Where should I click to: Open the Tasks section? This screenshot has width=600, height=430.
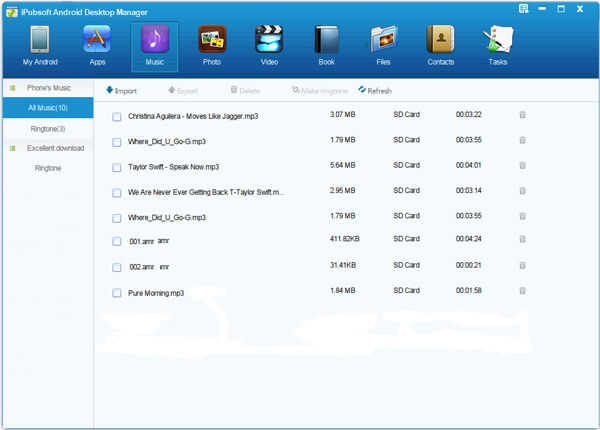497,46
